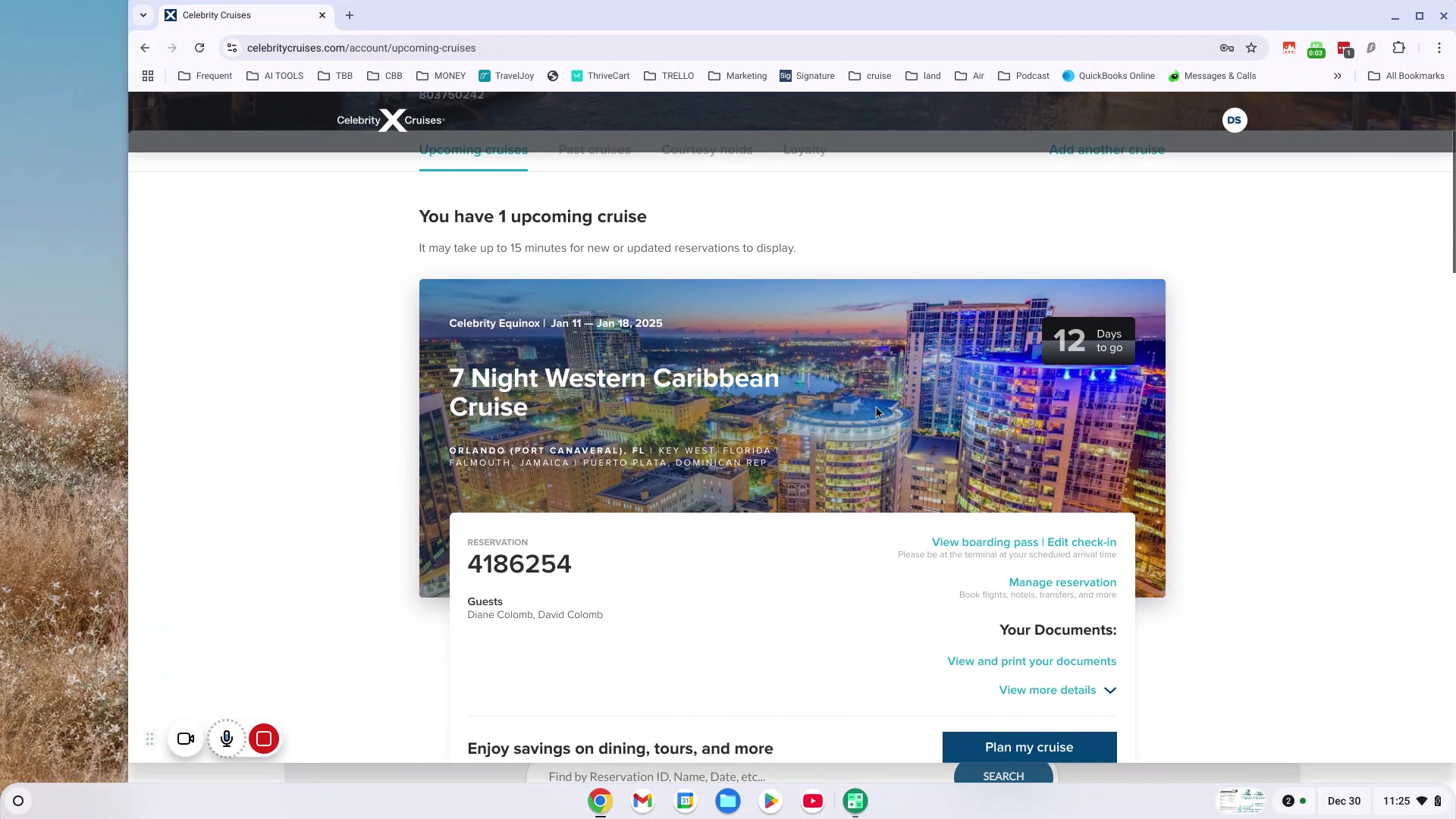Open the system tray showing 11:25

click(1411, 801)
